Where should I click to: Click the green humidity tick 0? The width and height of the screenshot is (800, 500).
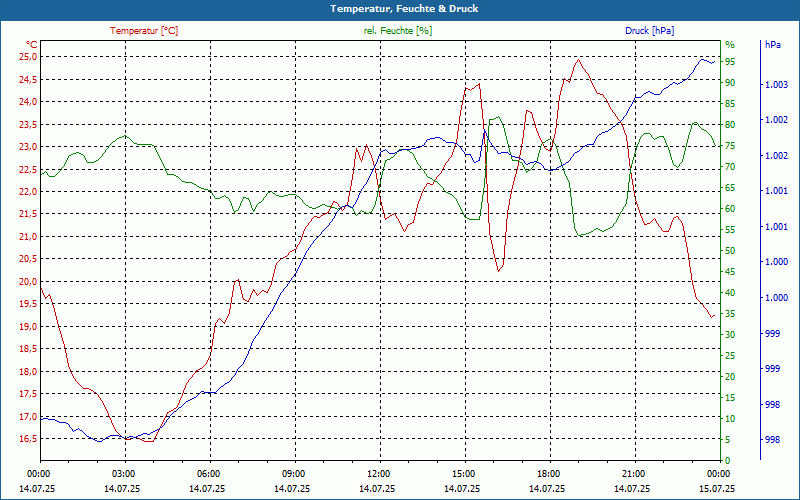(728, 460)
